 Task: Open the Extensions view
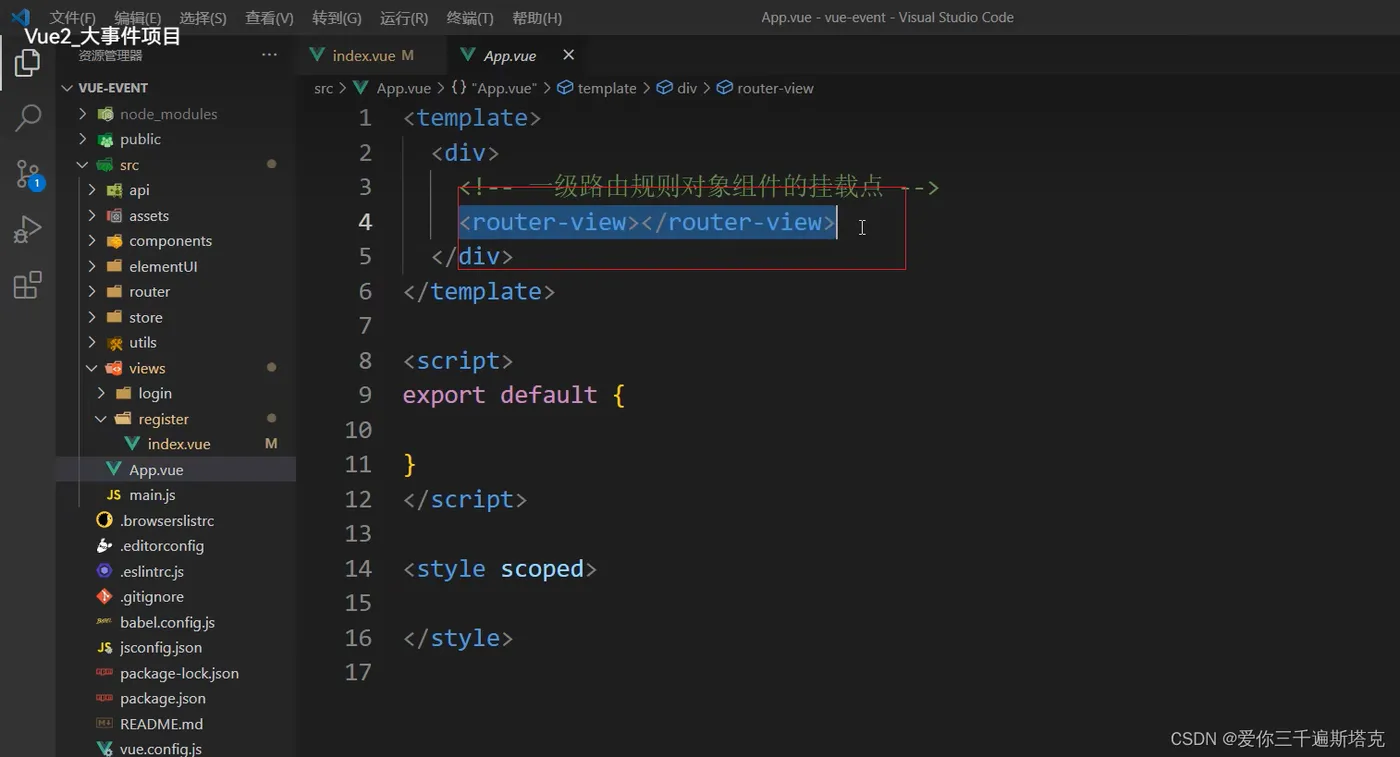point(27,286)
